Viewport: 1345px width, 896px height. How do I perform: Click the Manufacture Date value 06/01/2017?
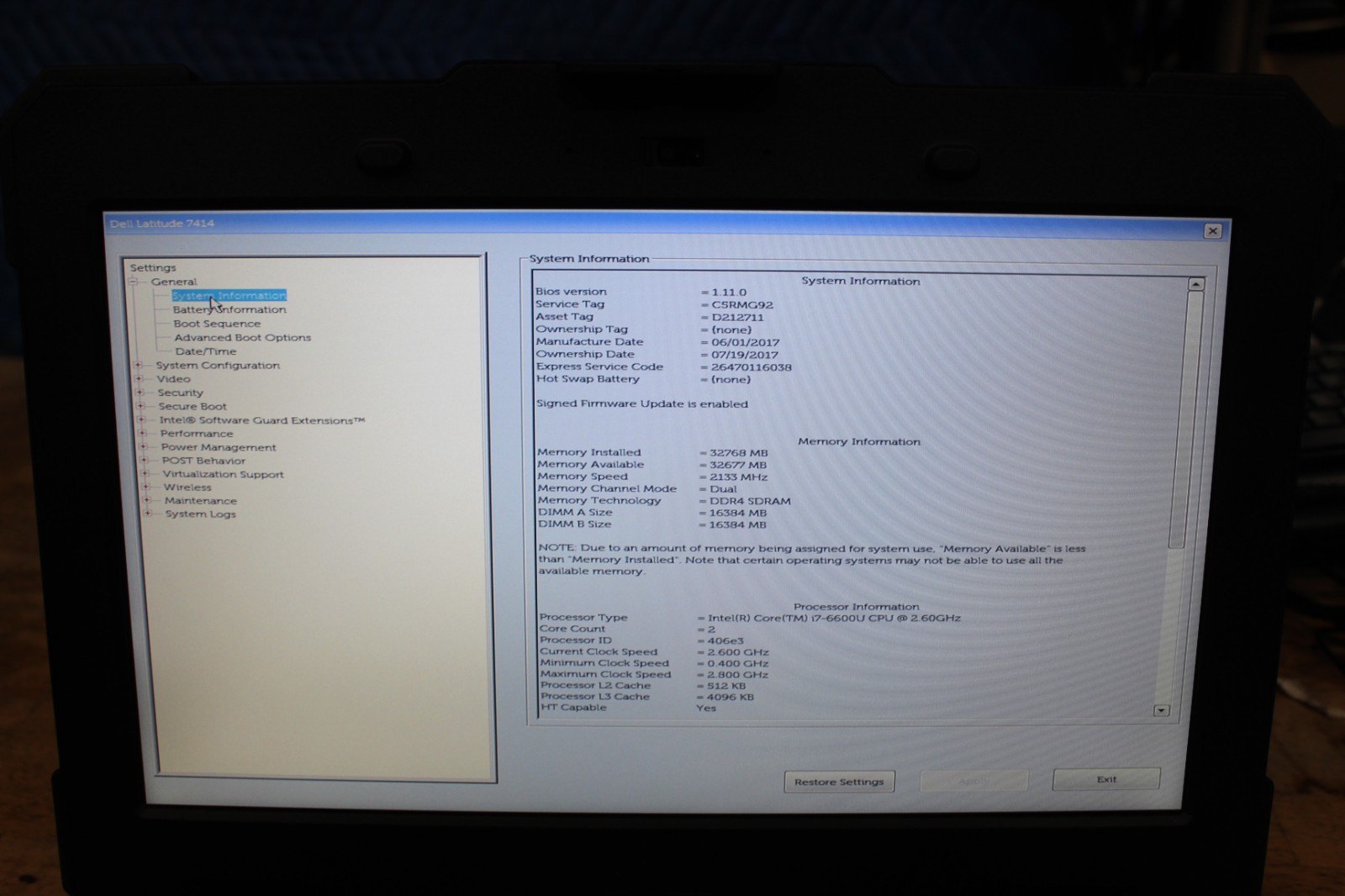click(x=745, y=343)
